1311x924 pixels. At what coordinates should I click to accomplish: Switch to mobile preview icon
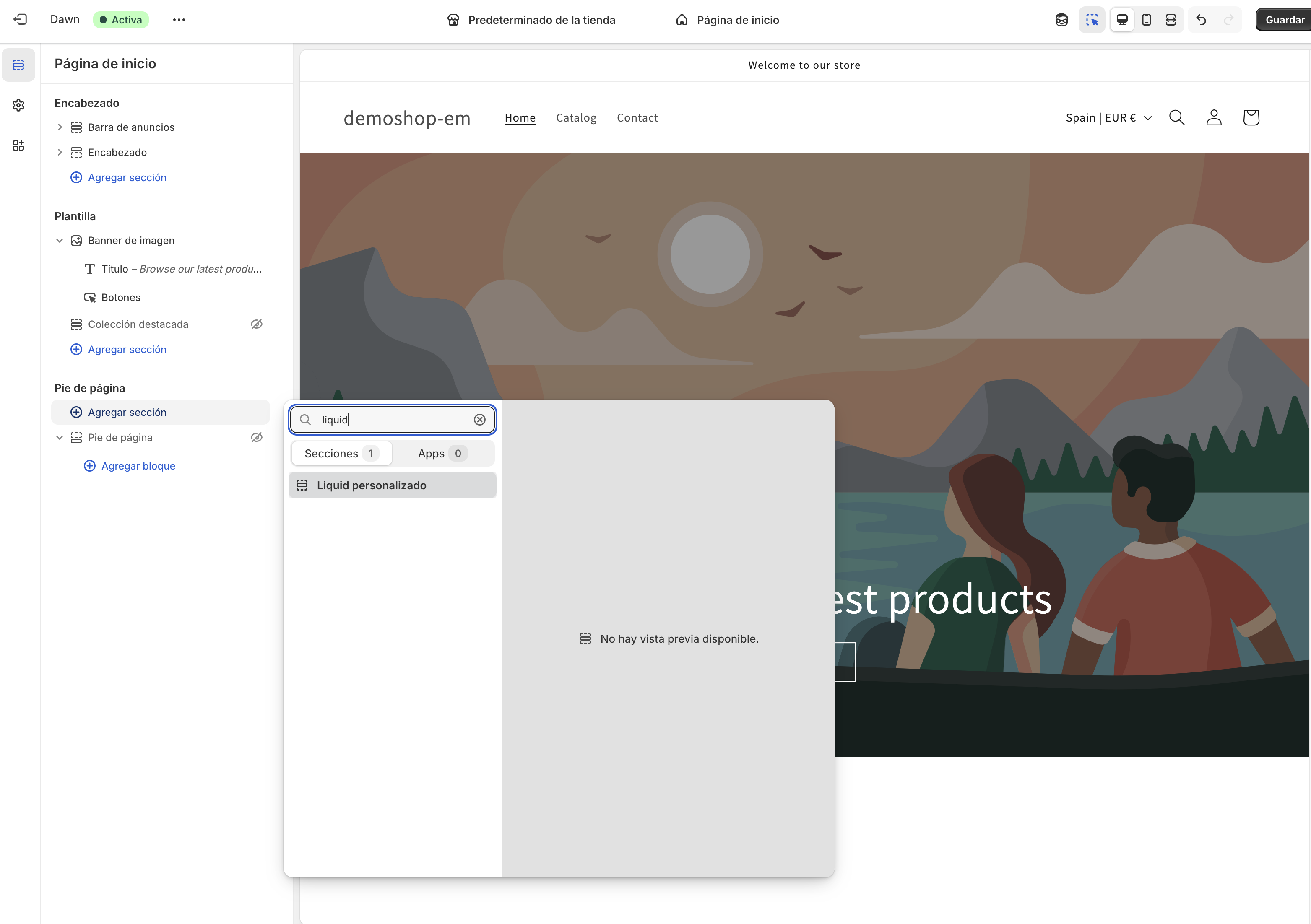coord(1146,20)
